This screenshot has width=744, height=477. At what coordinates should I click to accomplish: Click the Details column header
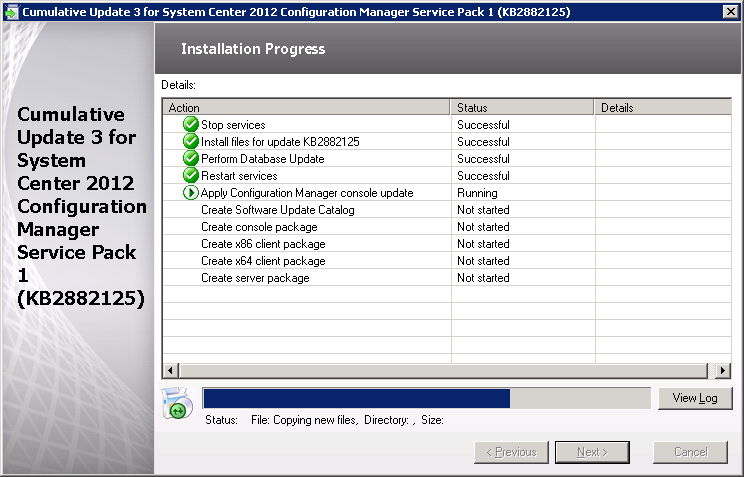[663, 107]
